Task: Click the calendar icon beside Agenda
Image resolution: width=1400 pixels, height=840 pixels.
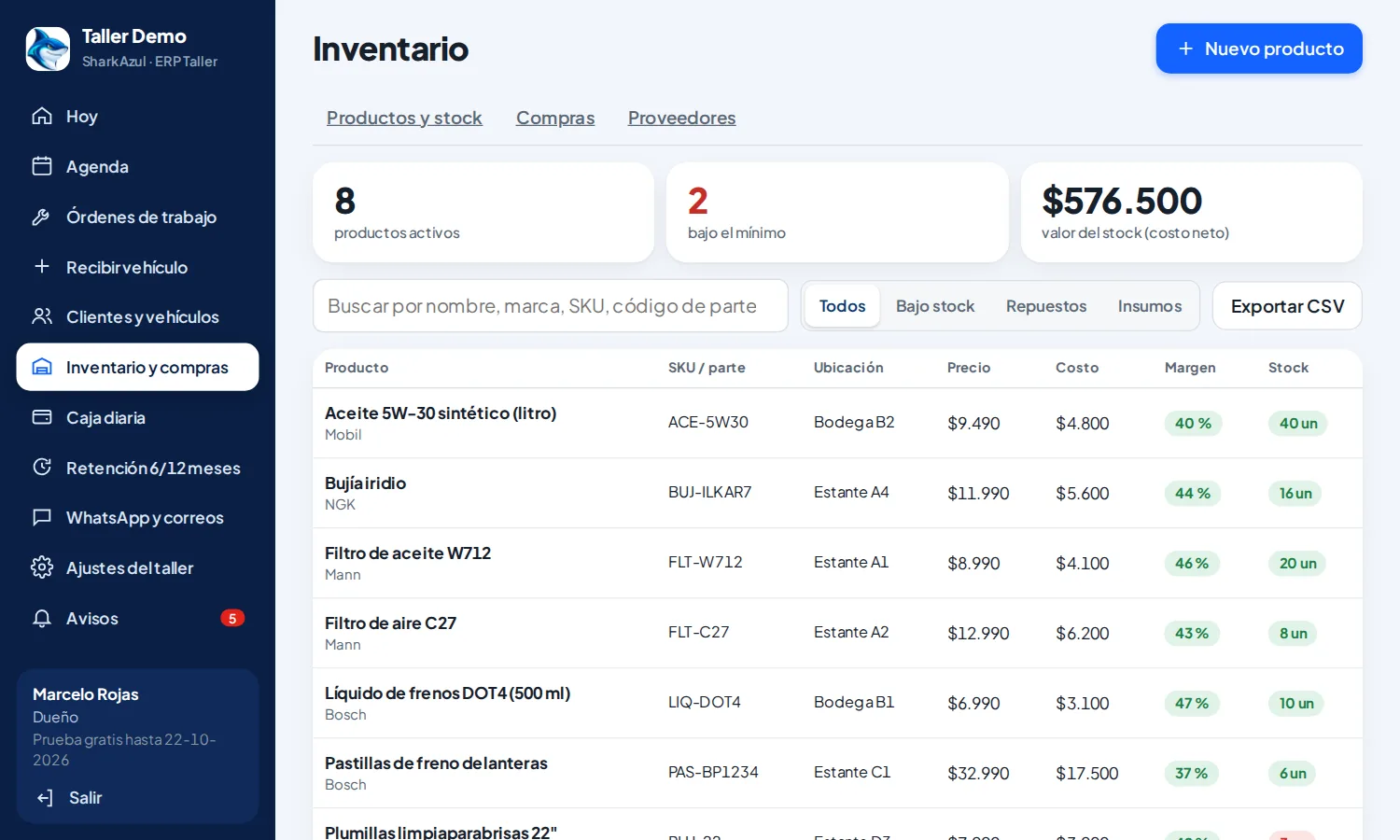Action: [42, 166]
